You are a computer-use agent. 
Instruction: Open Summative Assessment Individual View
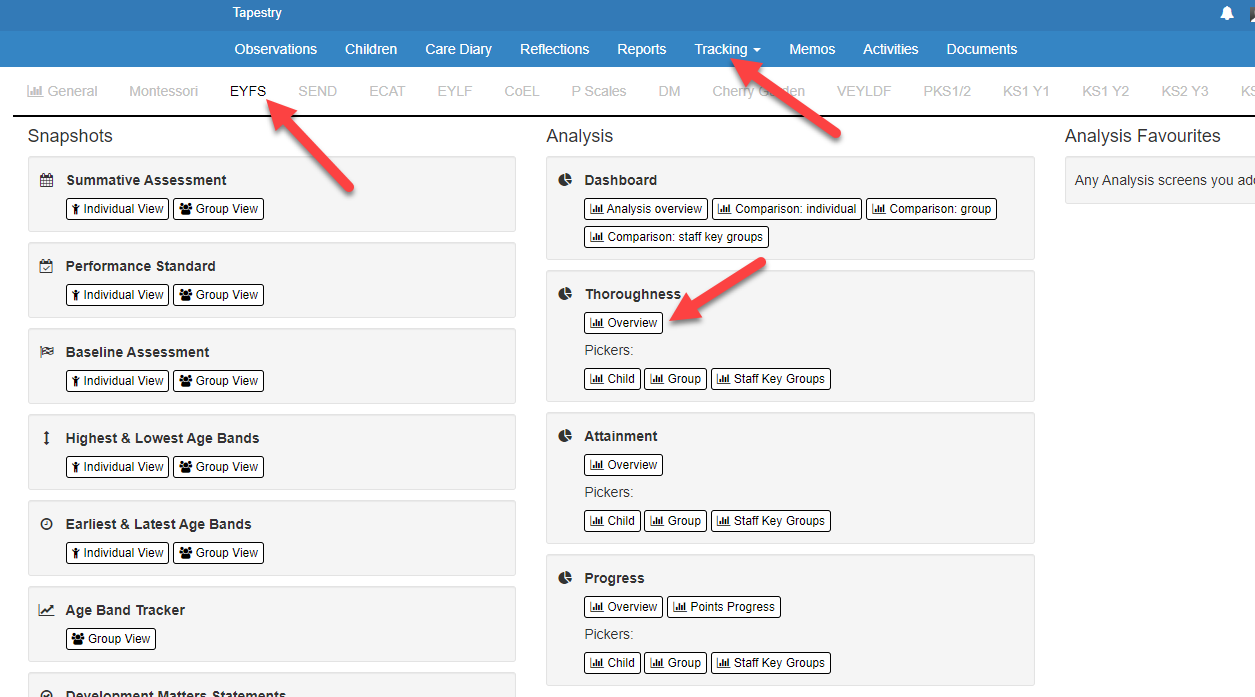(117, 209)
